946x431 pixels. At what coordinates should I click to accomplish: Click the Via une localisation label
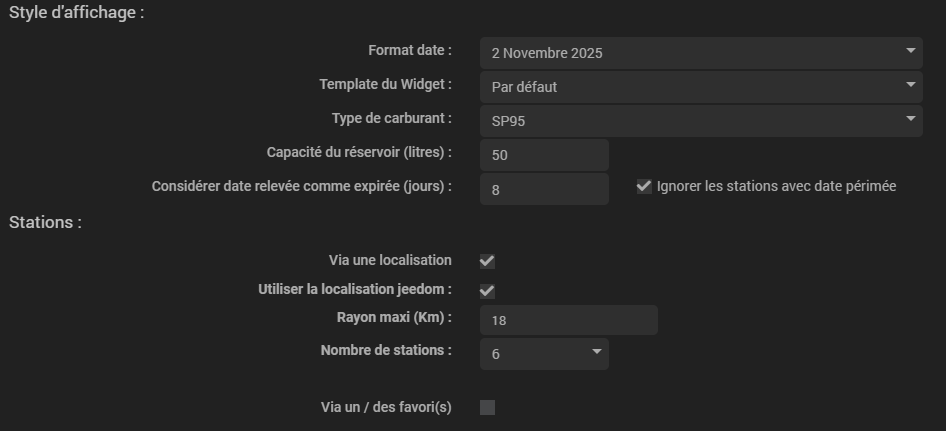click(x=390, y=260)
